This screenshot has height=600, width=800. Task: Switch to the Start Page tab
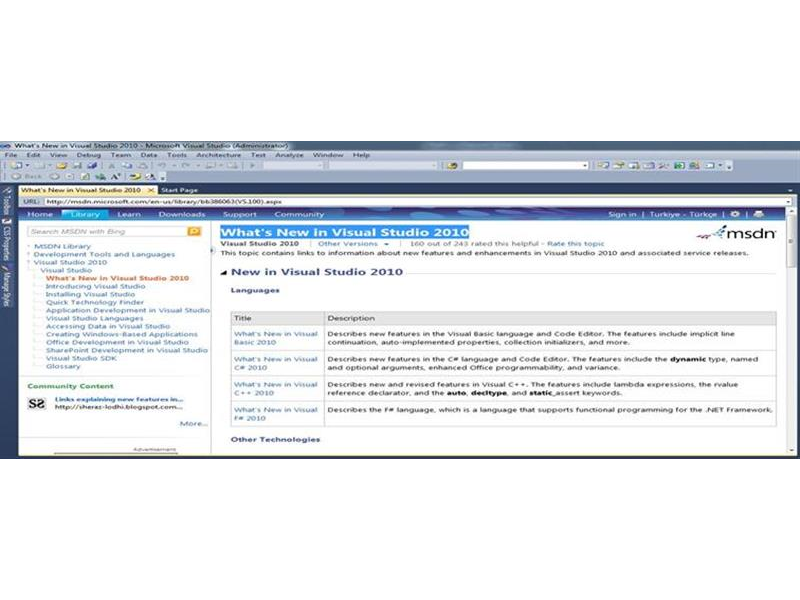click(x=179, y=190)
